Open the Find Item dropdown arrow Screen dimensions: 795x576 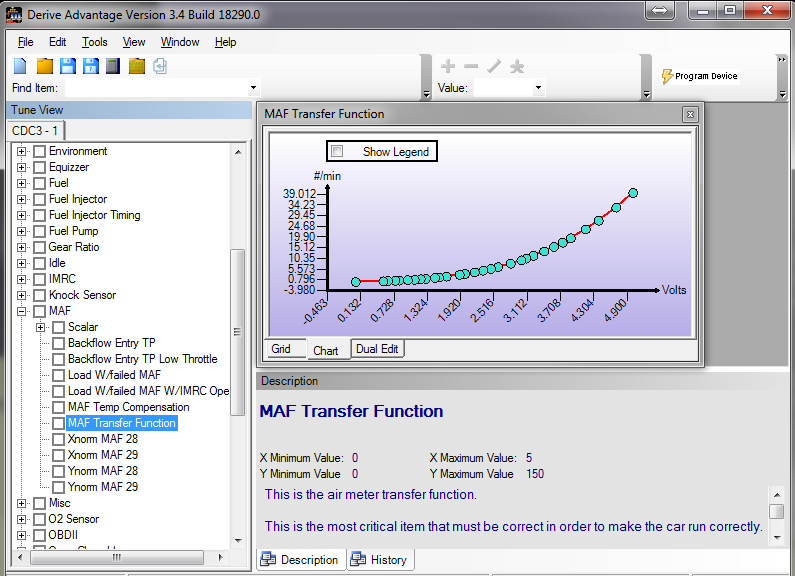click(253, 88)
